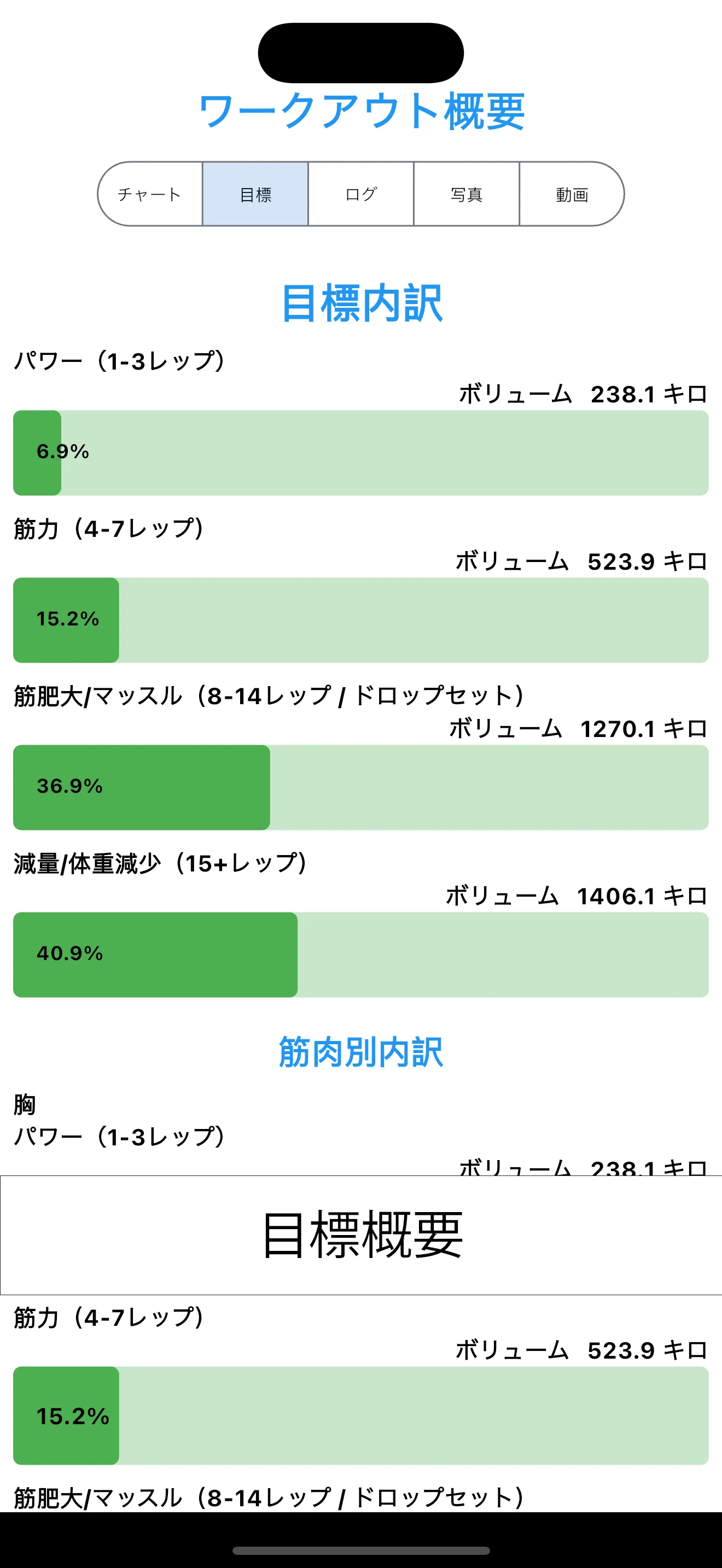Tap the 胸 muscle group label

click(x=21, y=1105)
